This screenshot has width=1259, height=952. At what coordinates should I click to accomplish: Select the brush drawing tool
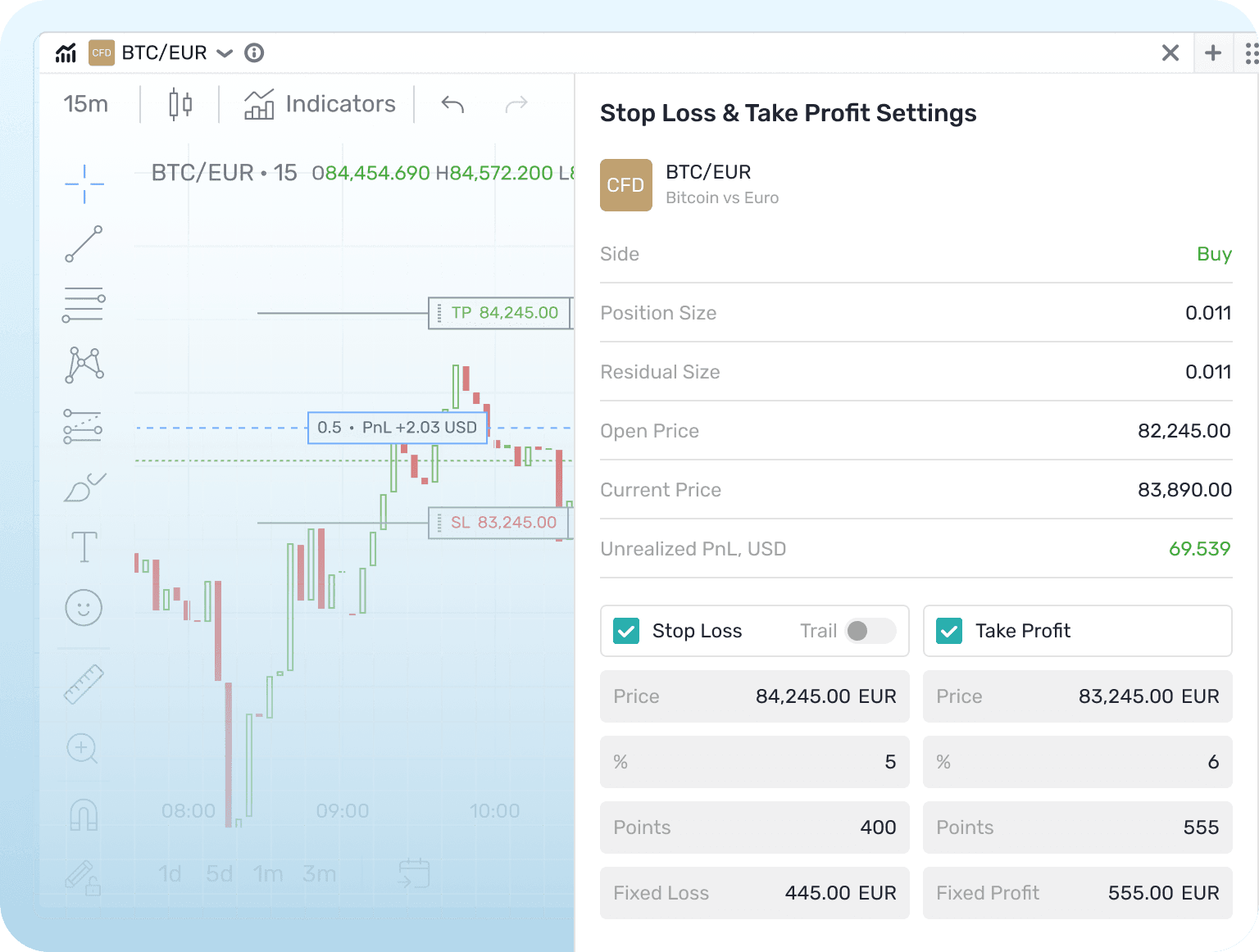pos(83,486)
